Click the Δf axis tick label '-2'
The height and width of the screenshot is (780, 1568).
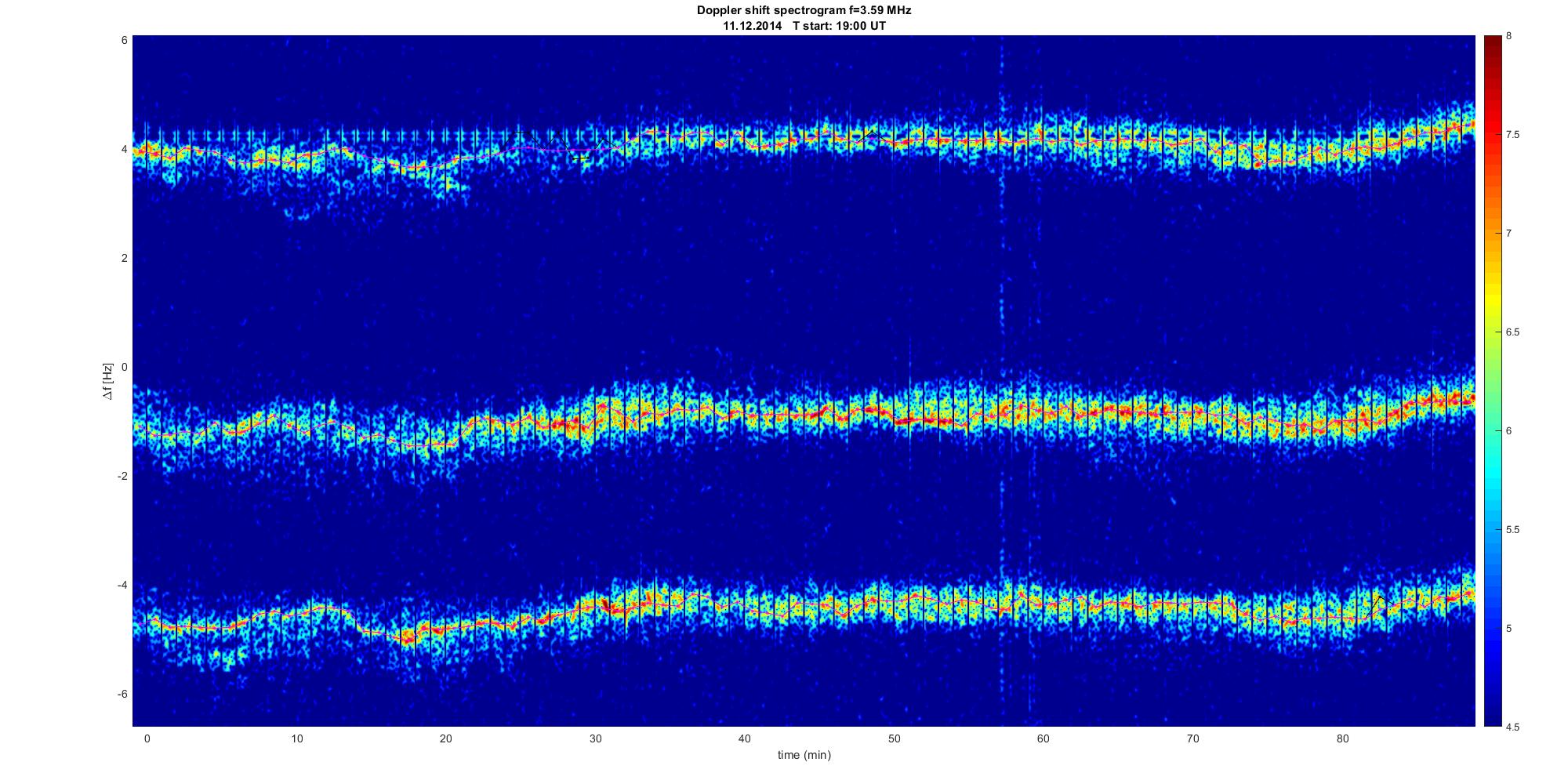122,476
